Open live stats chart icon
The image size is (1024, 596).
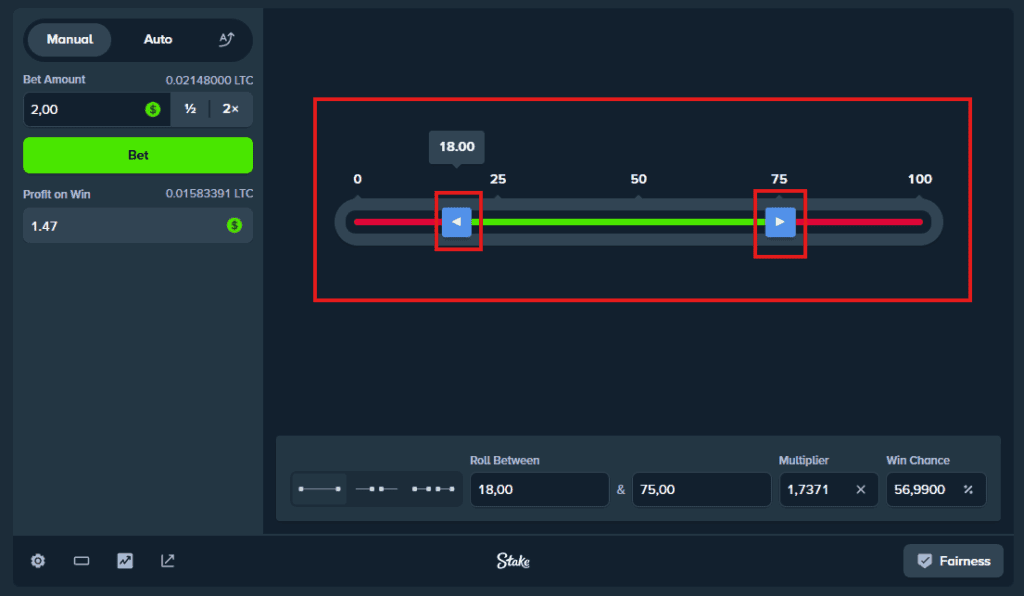[125, 561]
